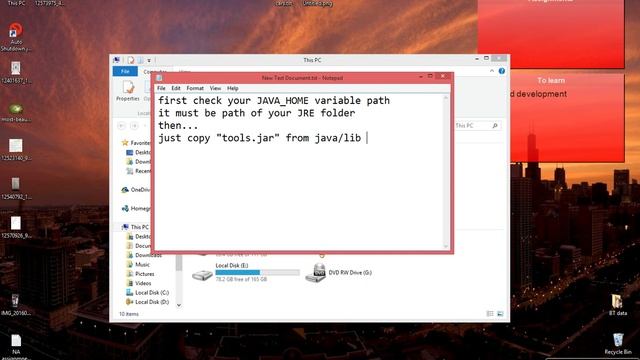Switch Explorer to large icons view
Image resolution: width=640 pixels, height=360 pixels.
[500, 314]
